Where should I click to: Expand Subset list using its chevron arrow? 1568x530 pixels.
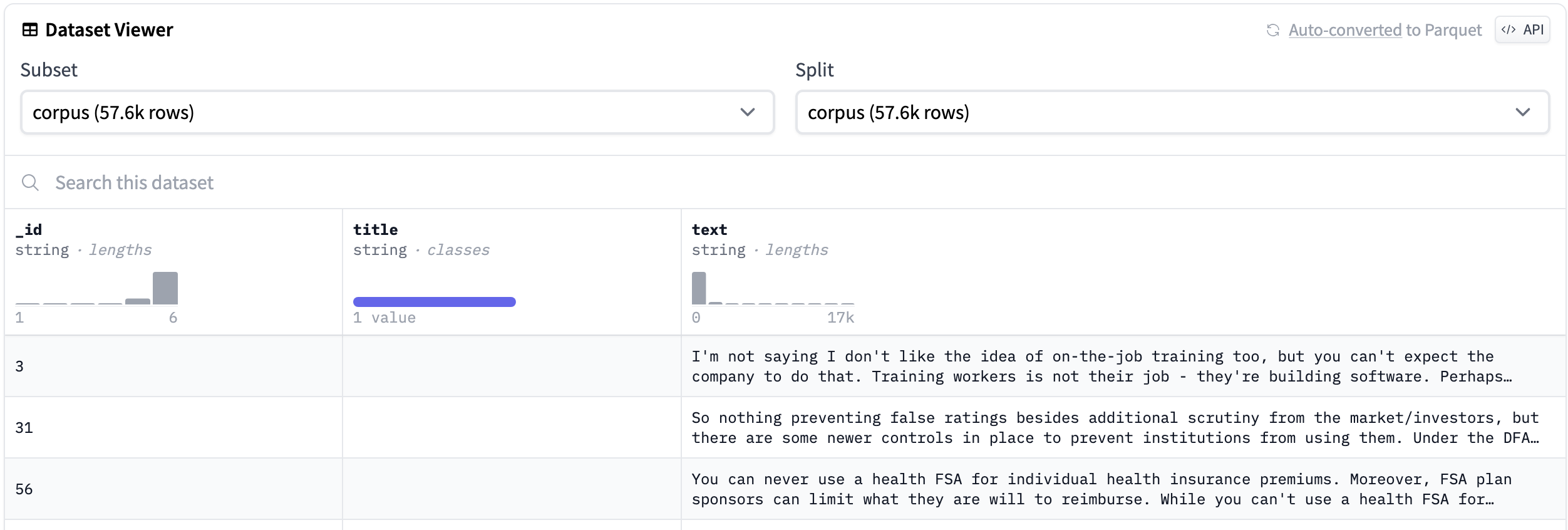[747, 112]
